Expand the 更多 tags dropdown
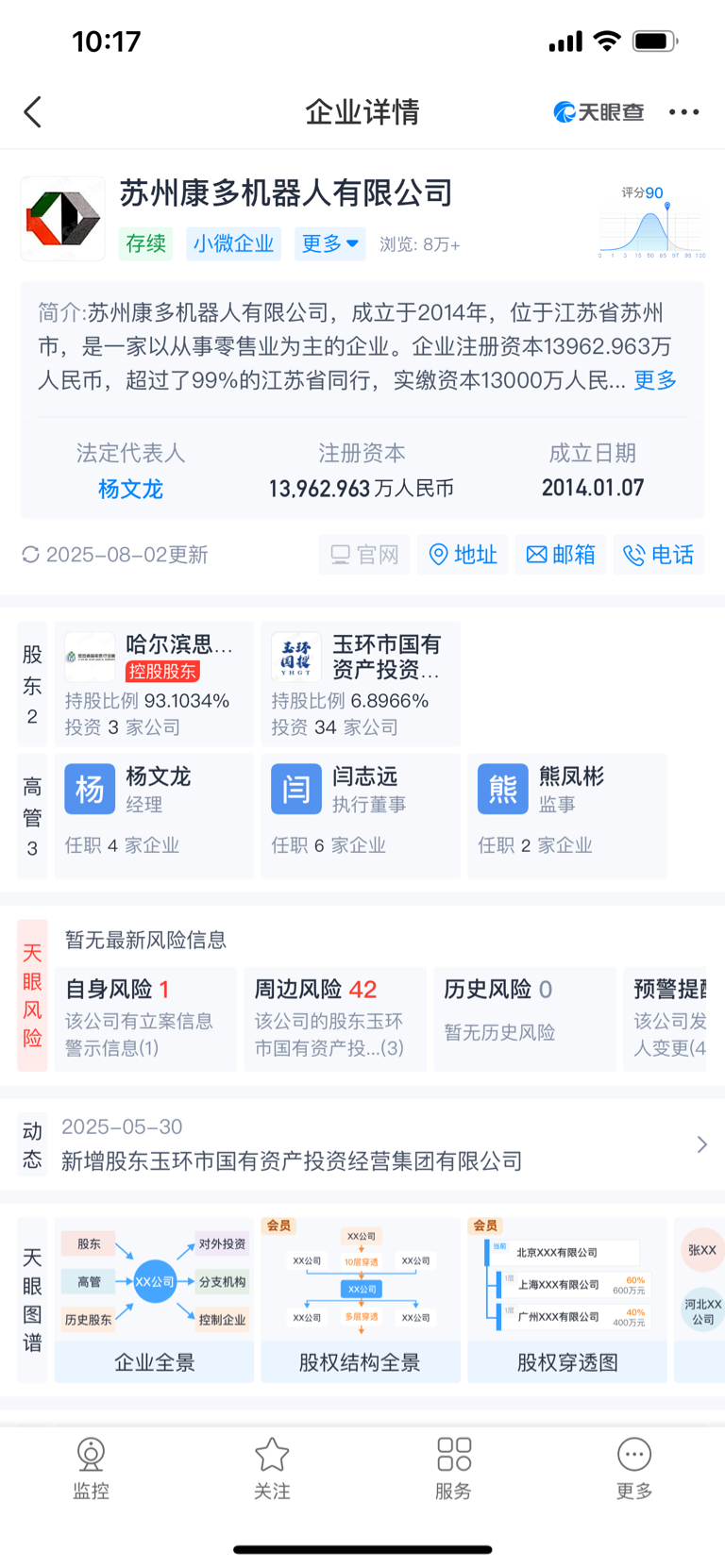725x1568 pixels. coord(330,243)
